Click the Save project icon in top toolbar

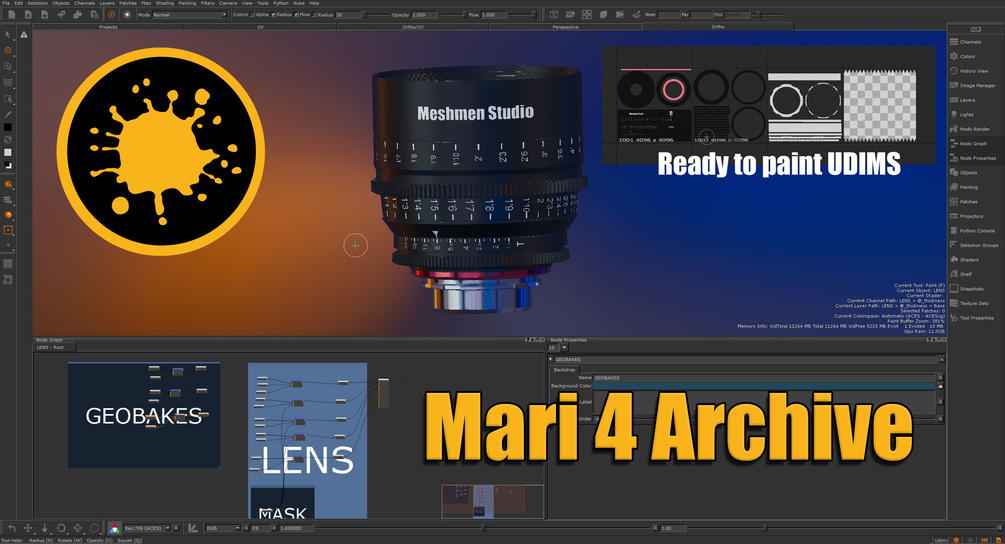(x=45, y=14)
